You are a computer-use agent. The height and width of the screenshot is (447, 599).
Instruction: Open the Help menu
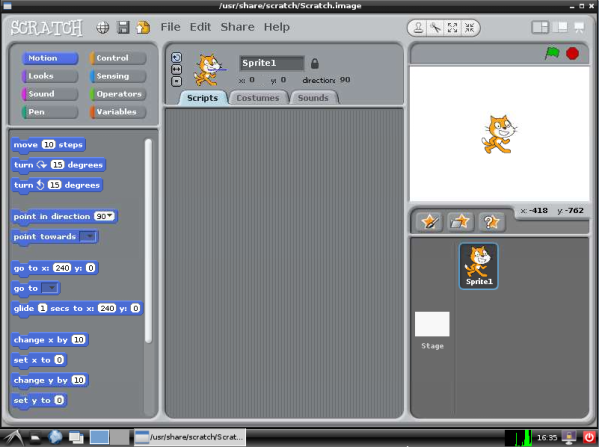tap(277, 27)
